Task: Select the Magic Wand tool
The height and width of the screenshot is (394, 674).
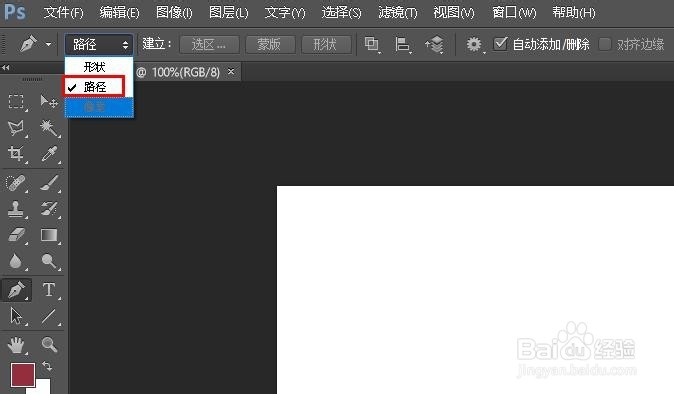Action: pos(49,128)
